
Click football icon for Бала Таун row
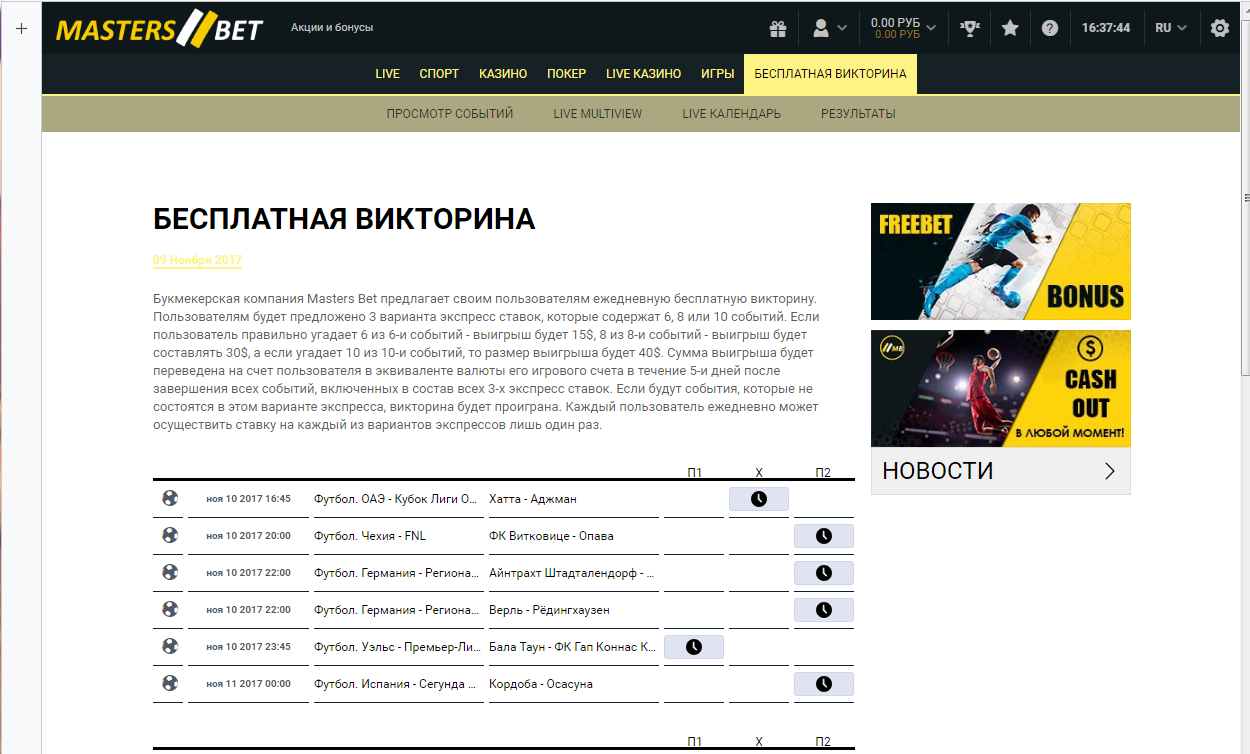pos(170,646)
